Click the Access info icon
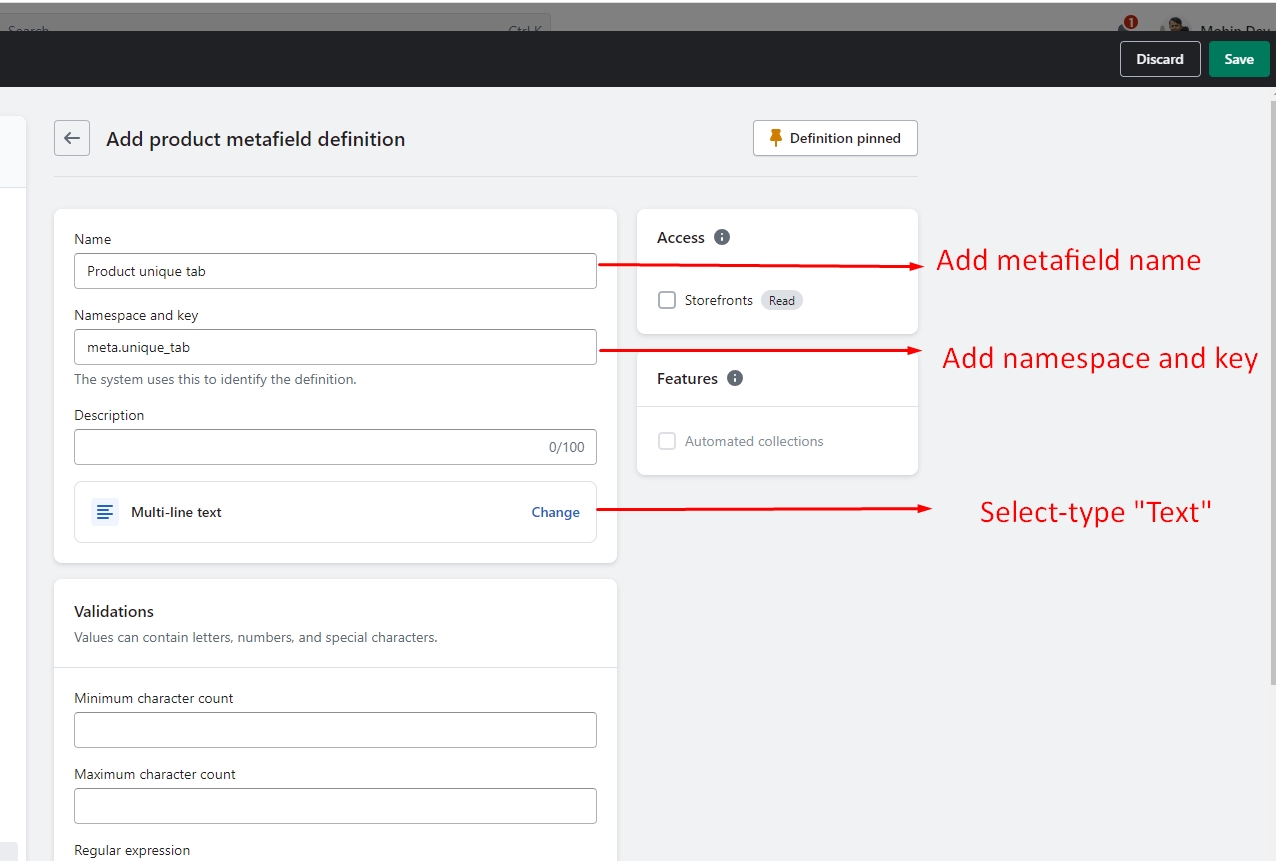1276x861 pixels. pyautogui.click(x=722, y=238)
